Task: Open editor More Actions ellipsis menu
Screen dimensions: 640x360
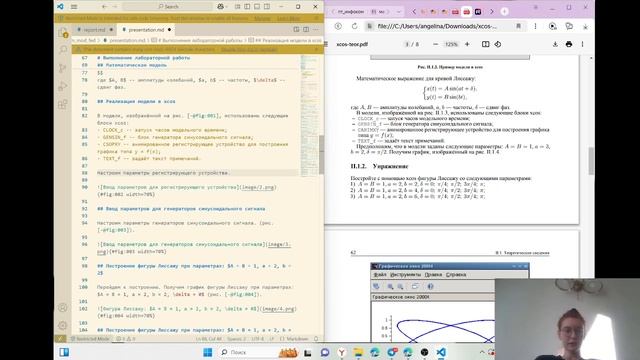Action: pos(316,29)
